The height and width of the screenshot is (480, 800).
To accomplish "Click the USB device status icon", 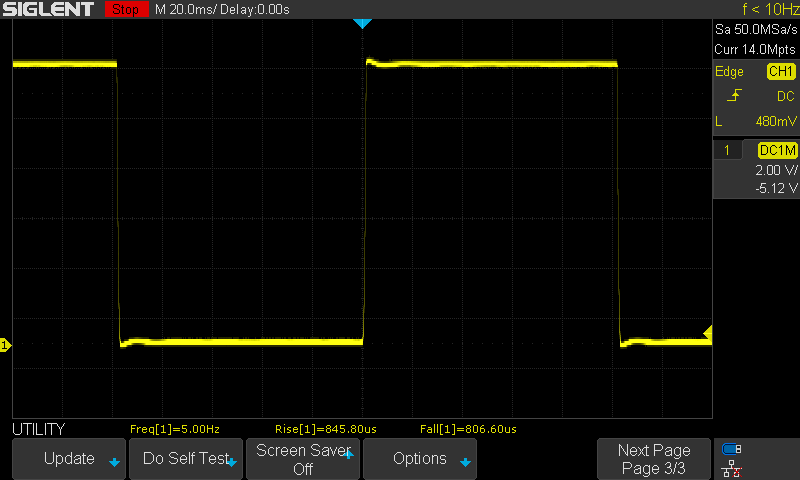I will coord(732,449).
